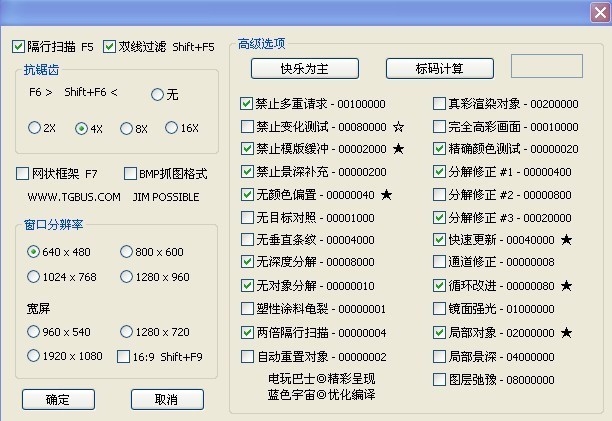Check 图层弛豫 - 08000000
Image resolution: width=612 pixels, height=421 pixels.
tap(439, 380)
